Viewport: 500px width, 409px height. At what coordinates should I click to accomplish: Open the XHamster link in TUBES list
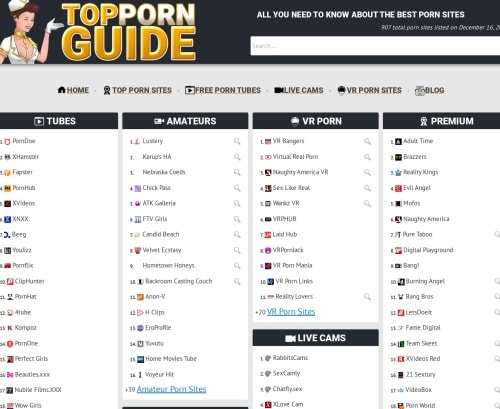click(x=25, y=157)
